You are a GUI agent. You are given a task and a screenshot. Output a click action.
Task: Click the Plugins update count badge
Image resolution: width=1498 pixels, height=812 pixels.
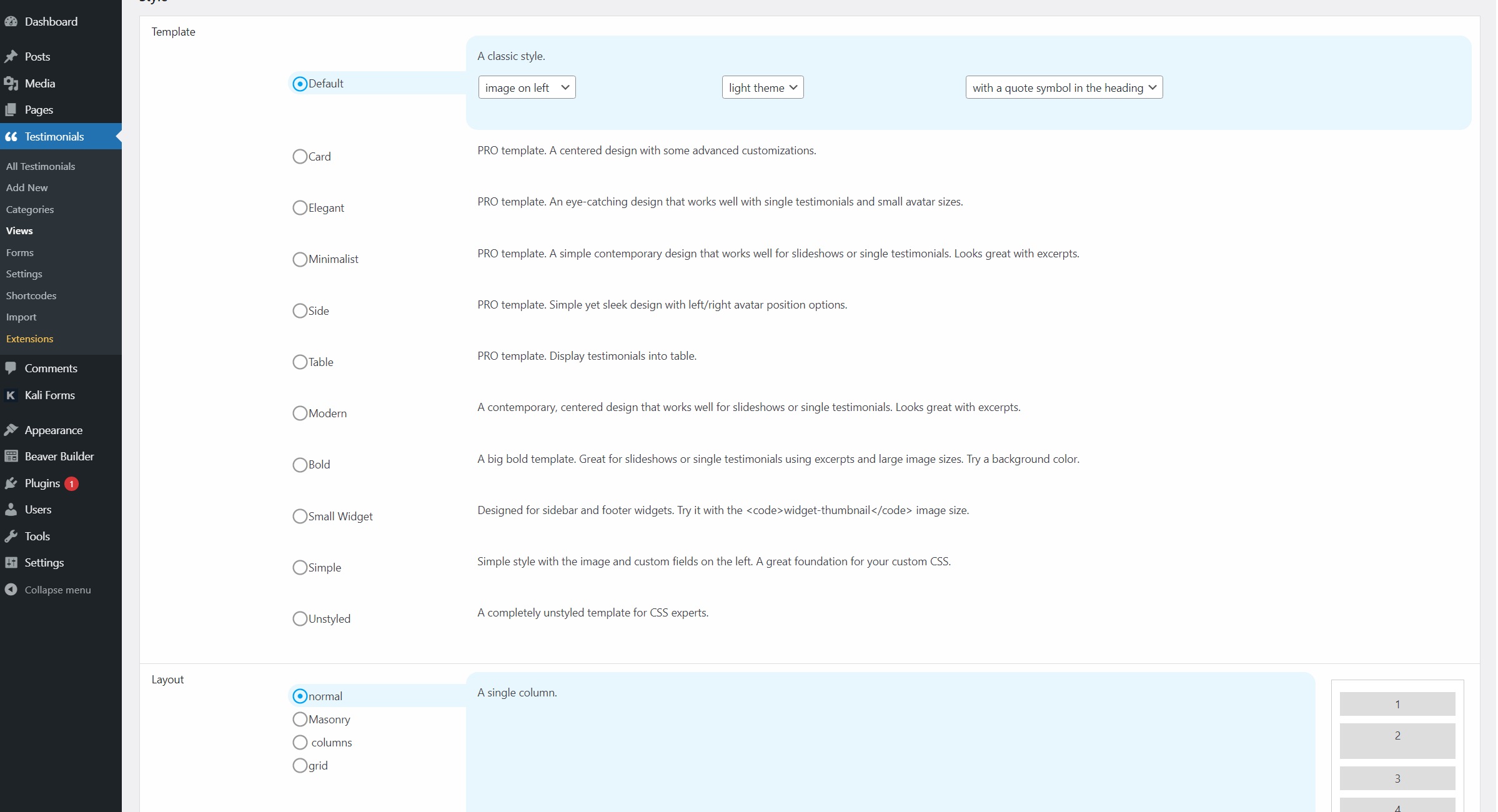coord(72,484)
